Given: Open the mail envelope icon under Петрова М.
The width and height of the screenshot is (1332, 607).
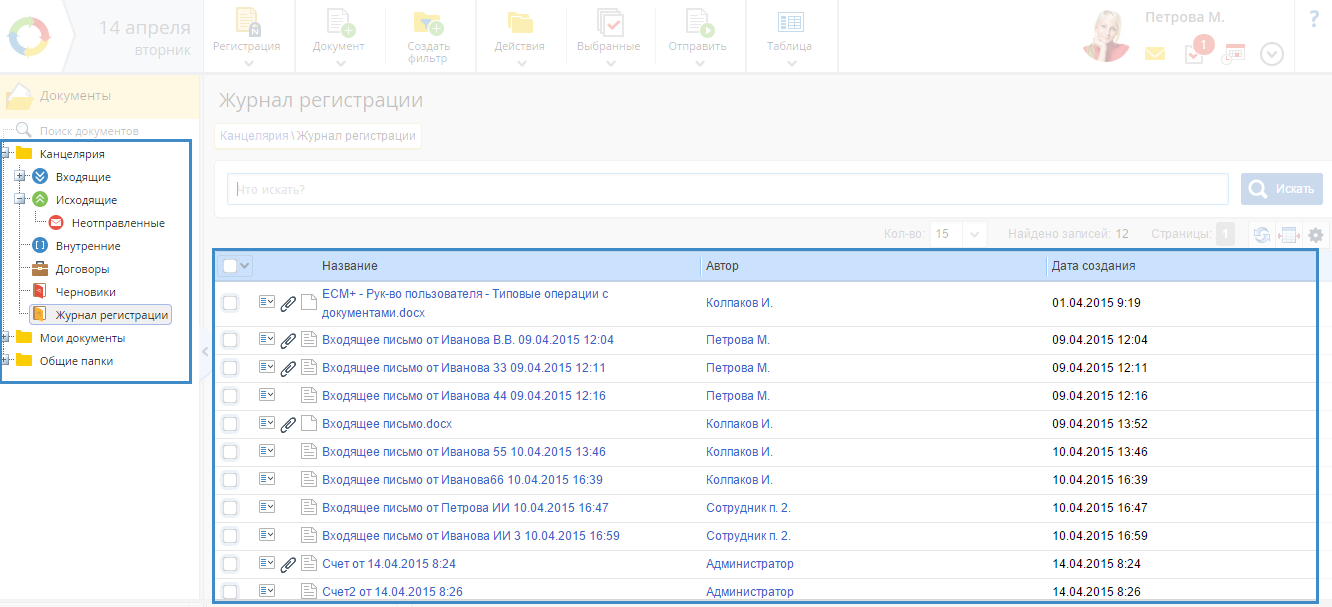Looking at the screenshot, I should coord(1155,54).
